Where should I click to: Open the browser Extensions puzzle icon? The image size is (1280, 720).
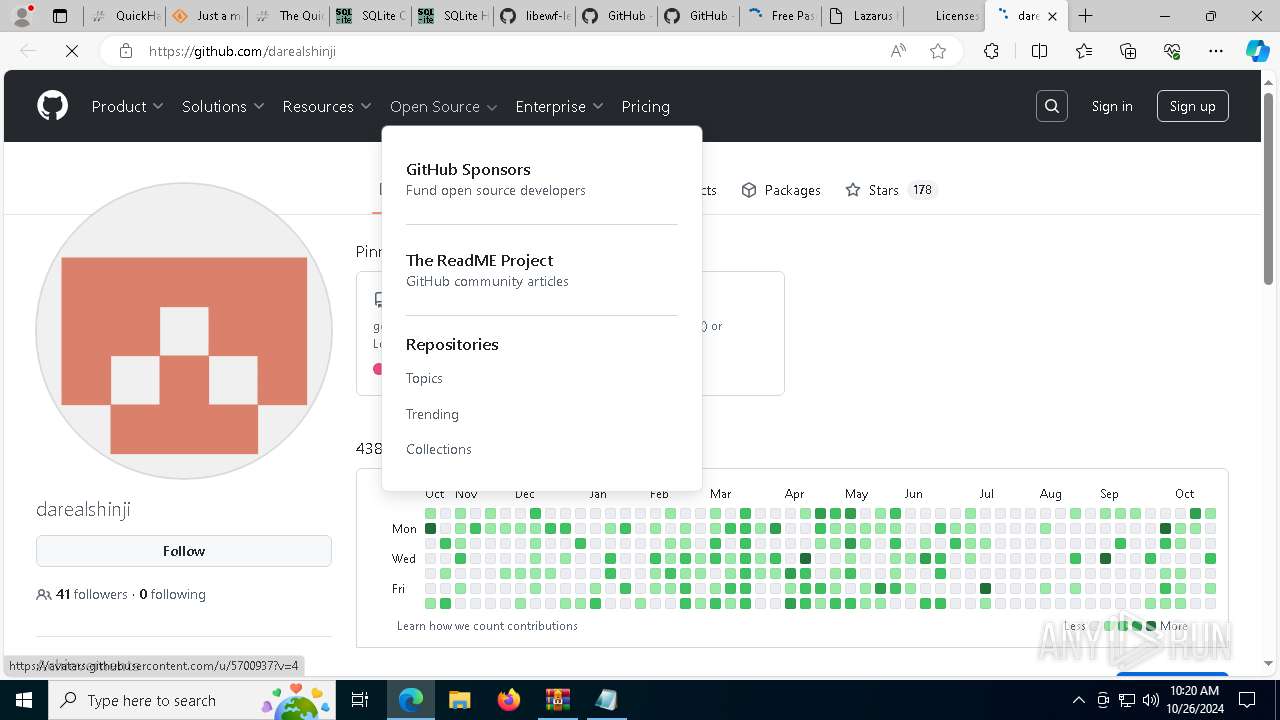tap(991, 51)
